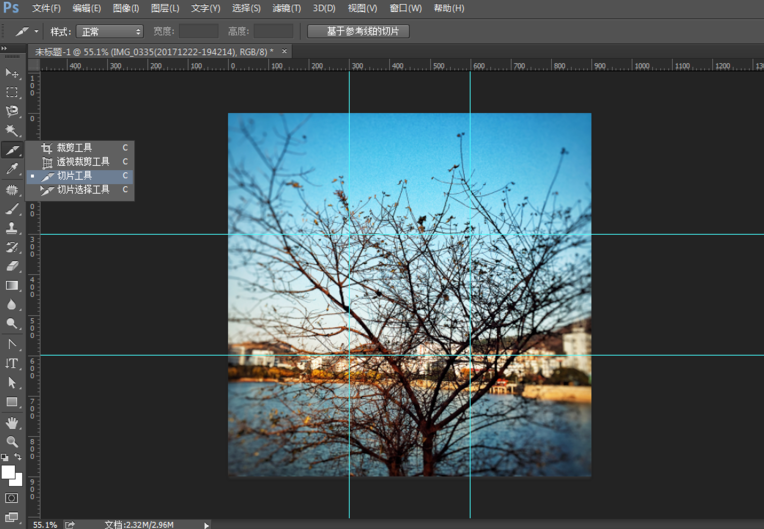Click the 55.1% zoom field in status bar
764x529 pixels.
pos(45,524)
